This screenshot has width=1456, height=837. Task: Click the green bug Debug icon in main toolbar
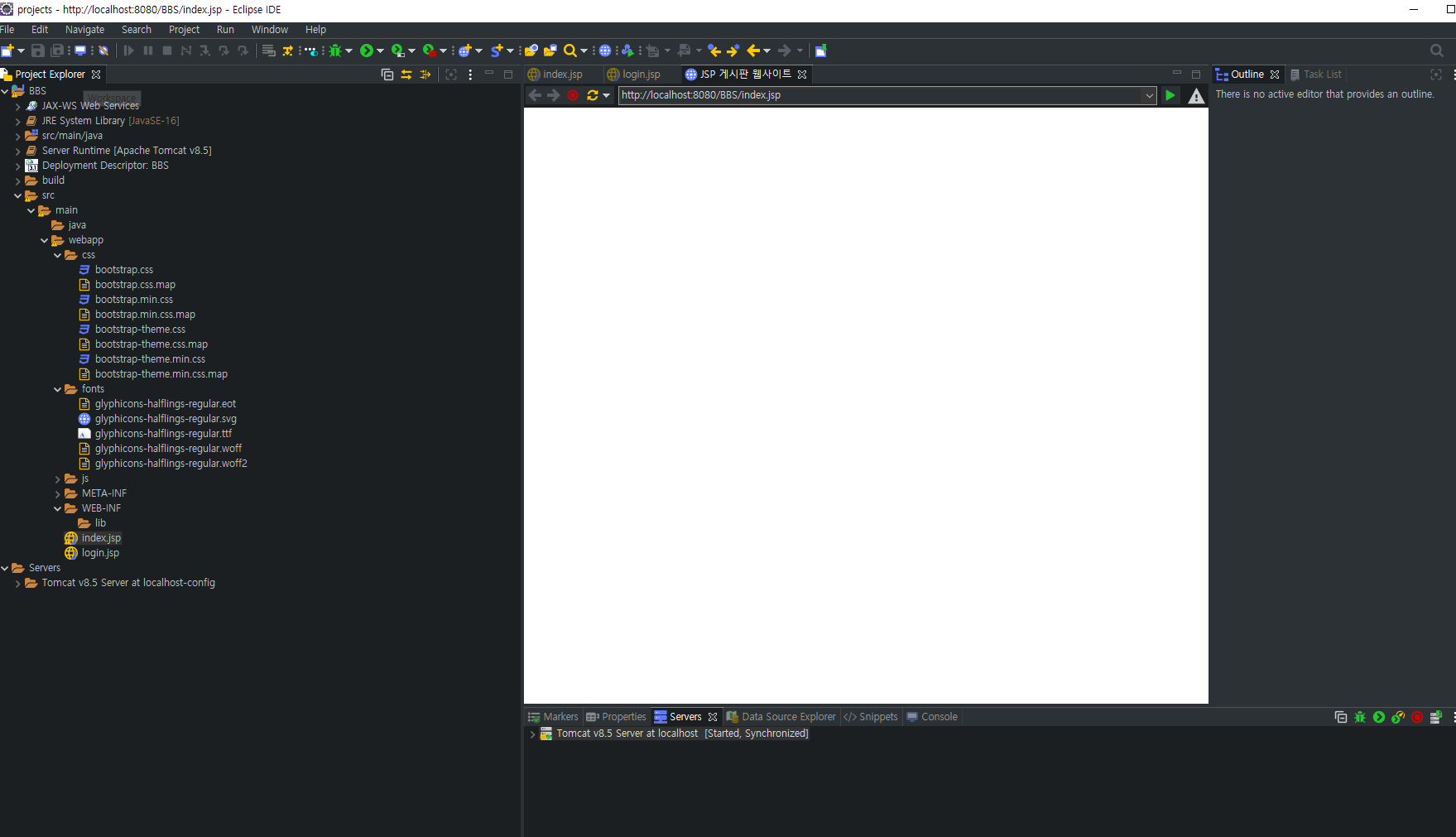tap(335, 51)
